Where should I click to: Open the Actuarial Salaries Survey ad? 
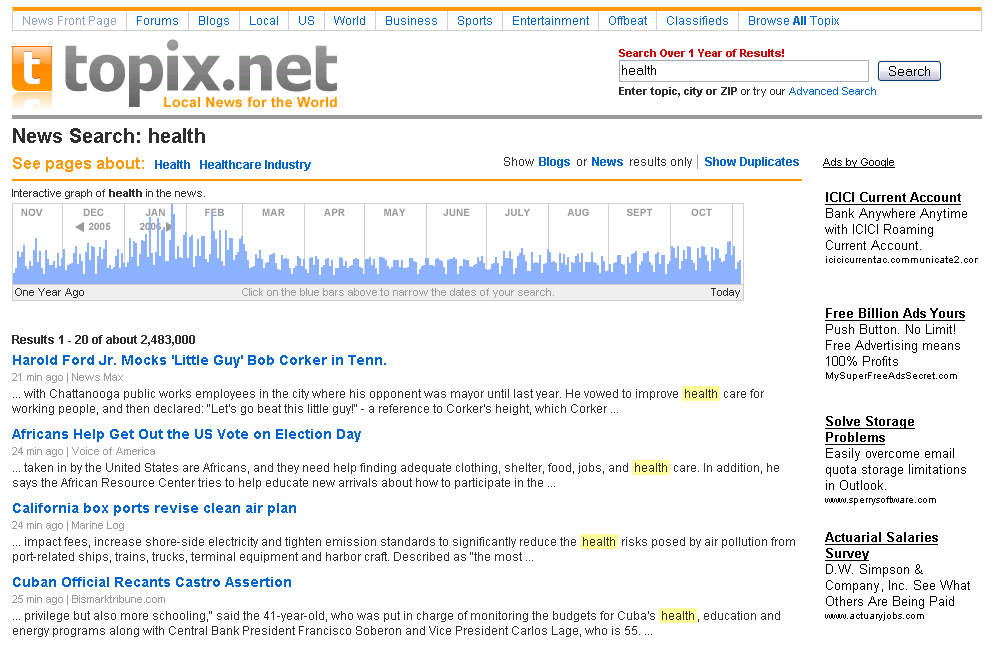tap(881, 545)
